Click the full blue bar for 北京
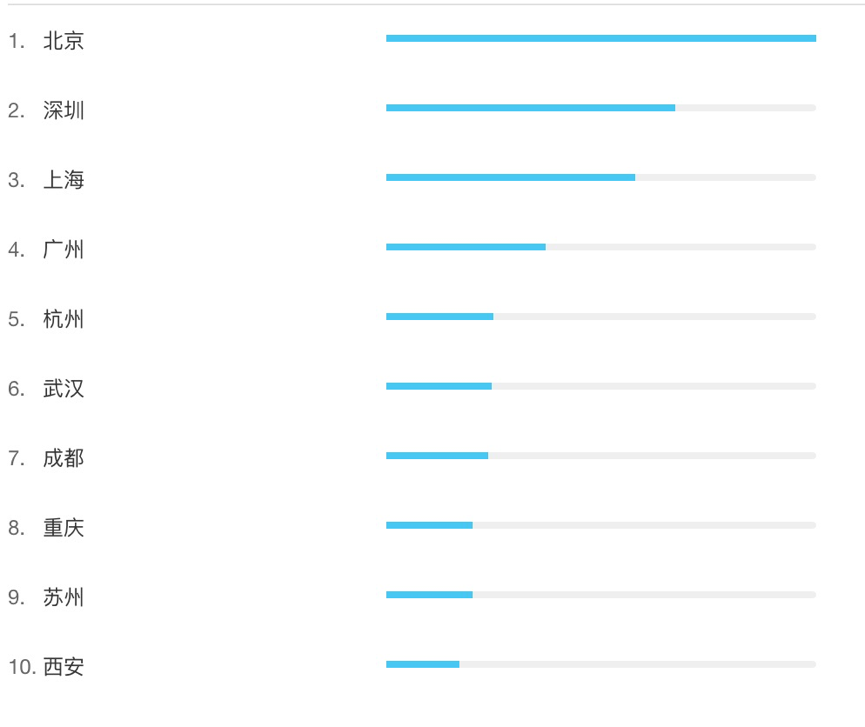865x727 pixels. pyautogui.click(x=601, y=39)
